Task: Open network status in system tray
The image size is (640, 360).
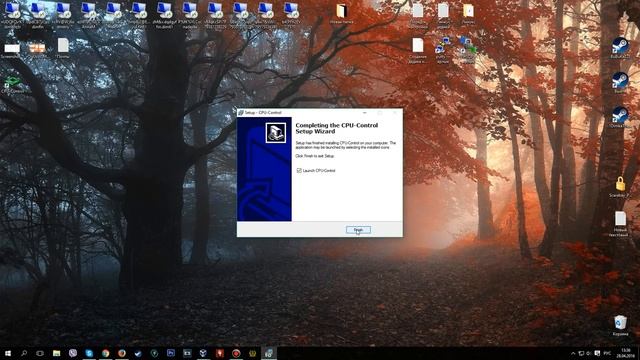Action: 581,353
